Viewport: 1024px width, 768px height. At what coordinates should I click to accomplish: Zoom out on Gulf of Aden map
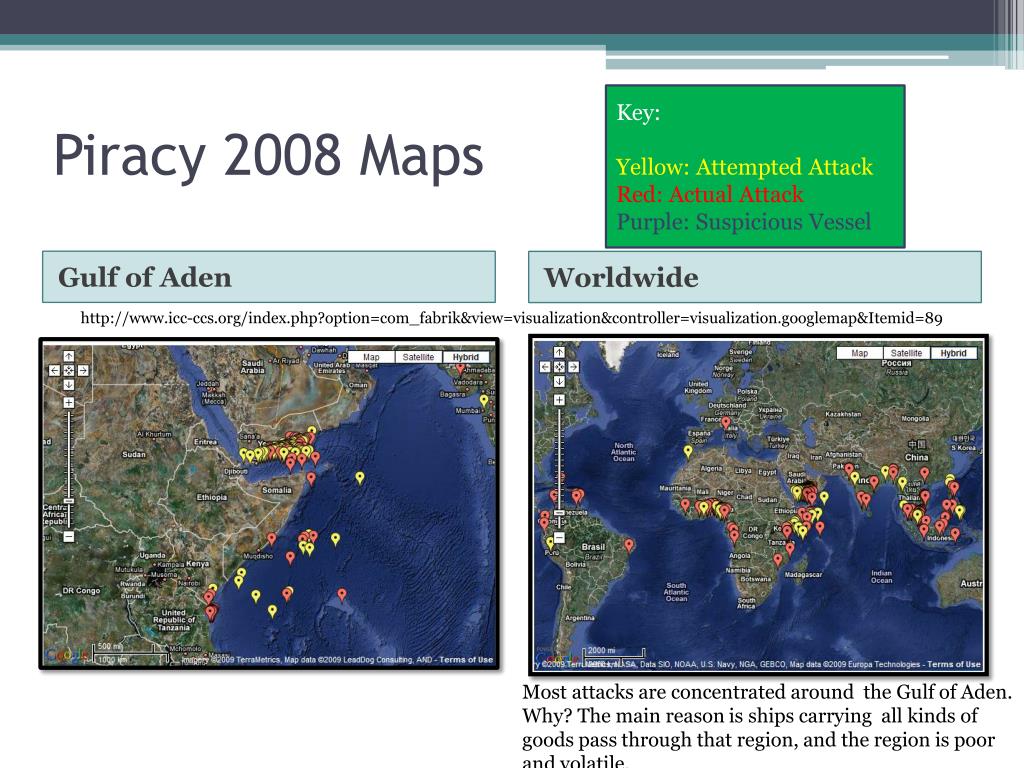coord(69,537)
